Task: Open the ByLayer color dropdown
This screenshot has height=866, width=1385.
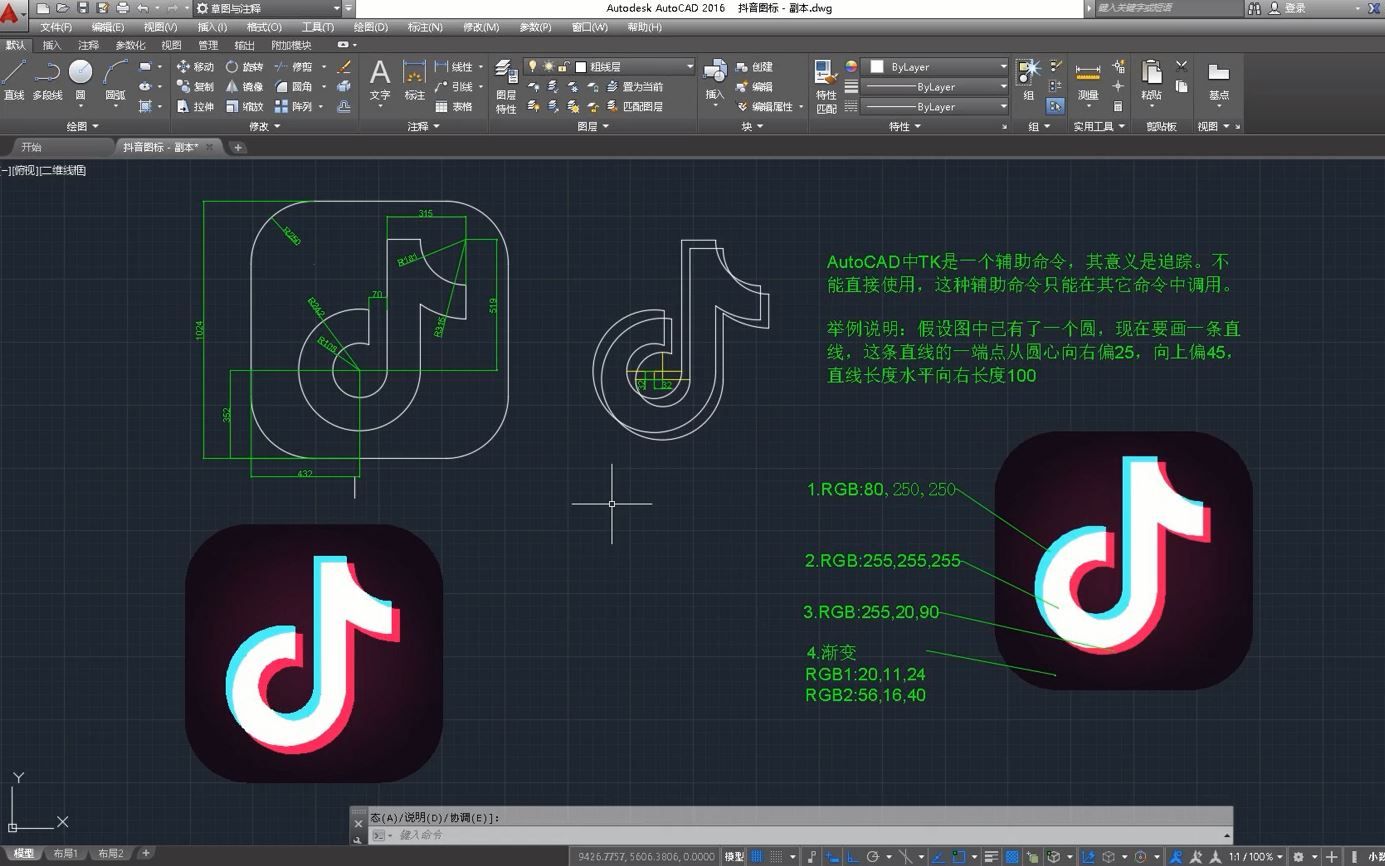Action: tap(936, 67)
